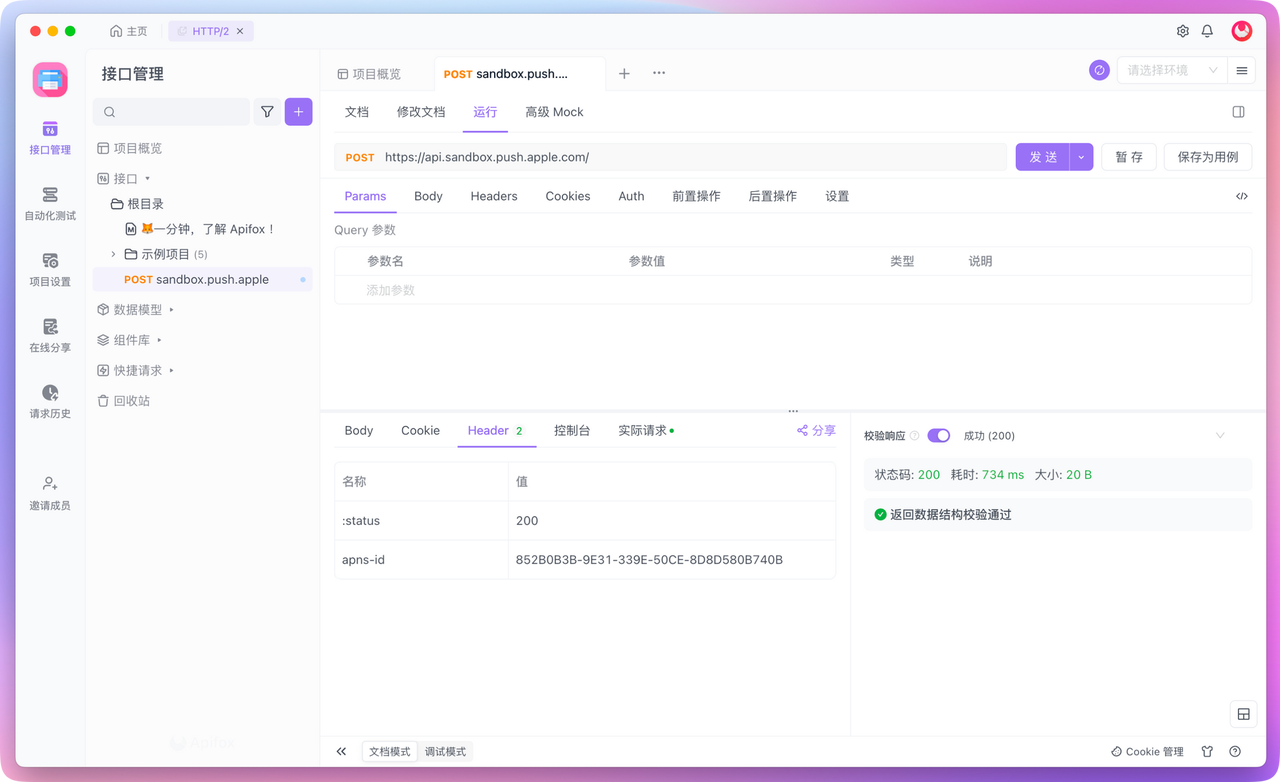
Task: Switch to the 文档 tab
Action: point(357,112)
